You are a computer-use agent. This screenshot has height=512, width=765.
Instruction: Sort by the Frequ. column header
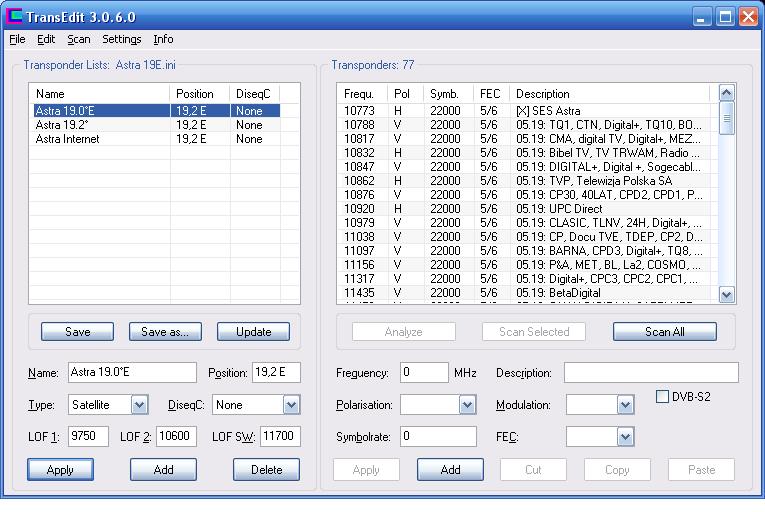(362, 94)
